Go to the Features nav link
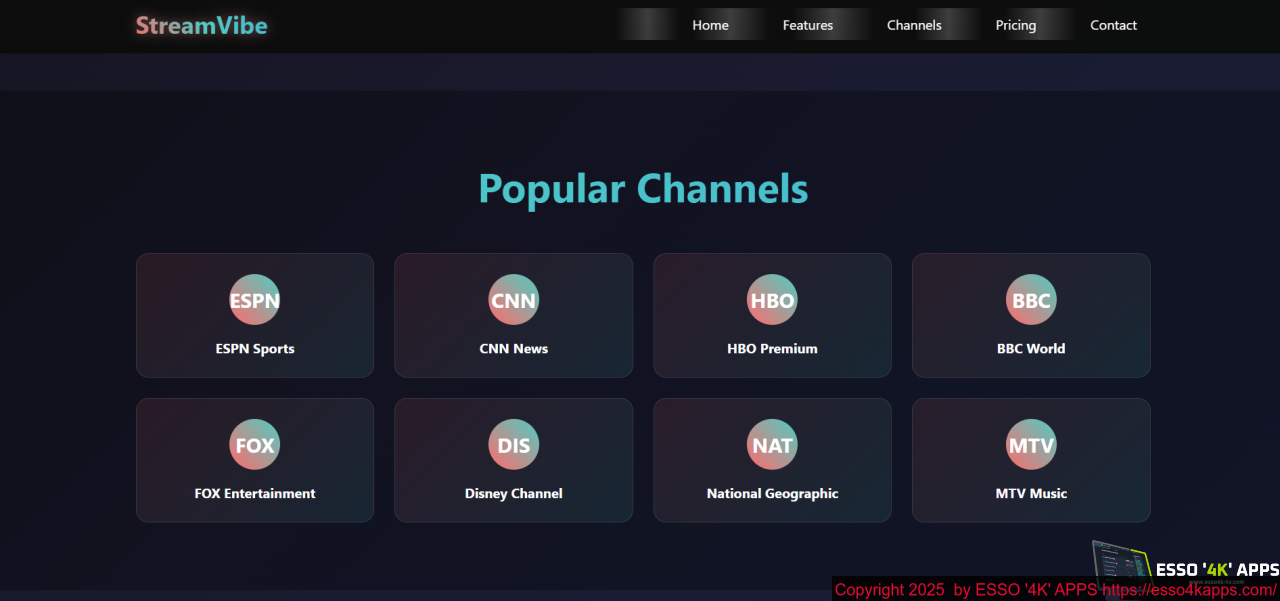 [808, 25]
